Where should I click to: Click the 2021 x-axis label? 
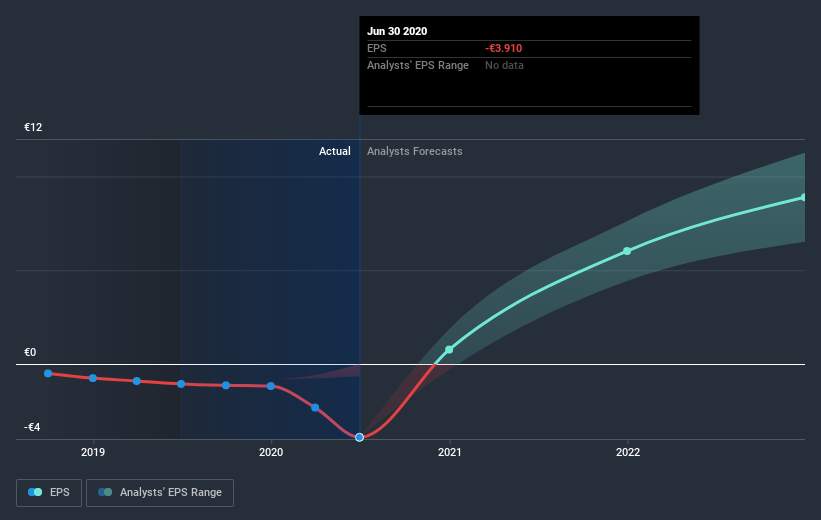[x=449, y=452]
